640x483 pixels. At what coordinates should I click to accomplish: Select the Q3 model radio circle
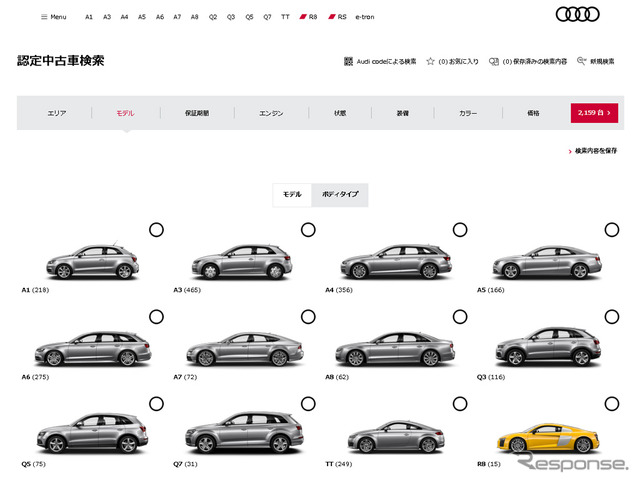pos(612,317)
